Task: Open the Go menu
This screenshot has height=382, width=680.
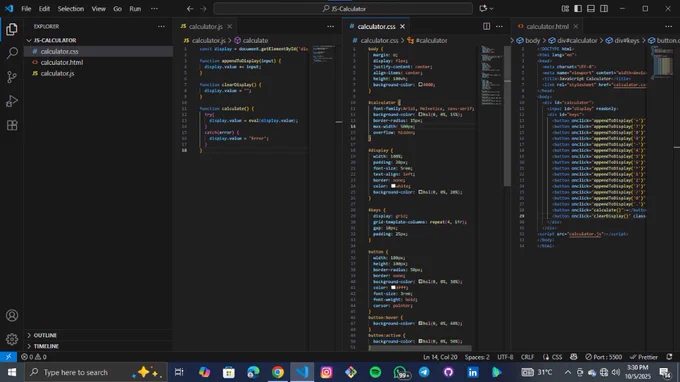Action: [118, 9]
